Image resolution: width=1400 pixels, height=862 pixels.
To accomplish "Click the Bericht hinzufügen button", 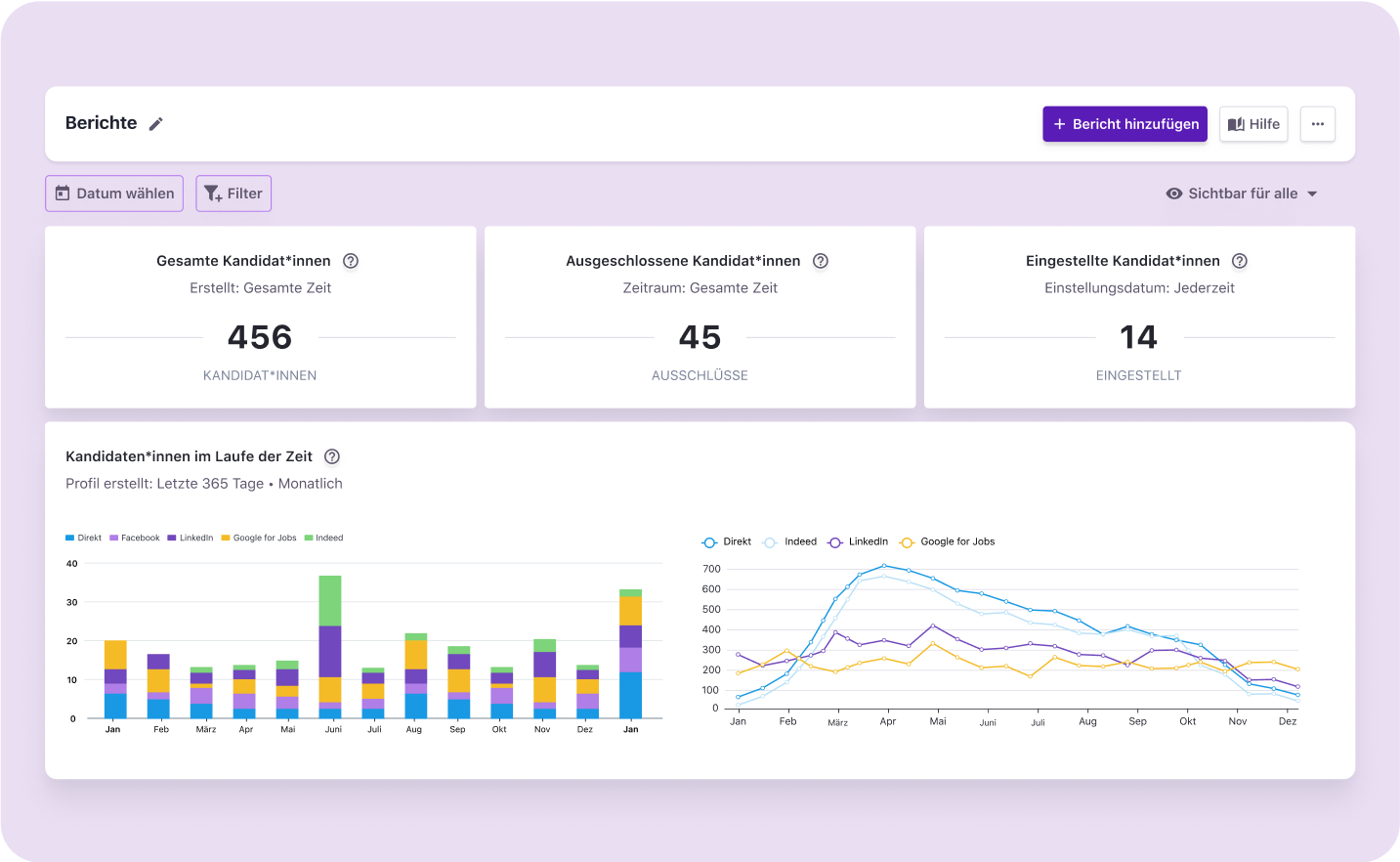I will (1124, 123).
